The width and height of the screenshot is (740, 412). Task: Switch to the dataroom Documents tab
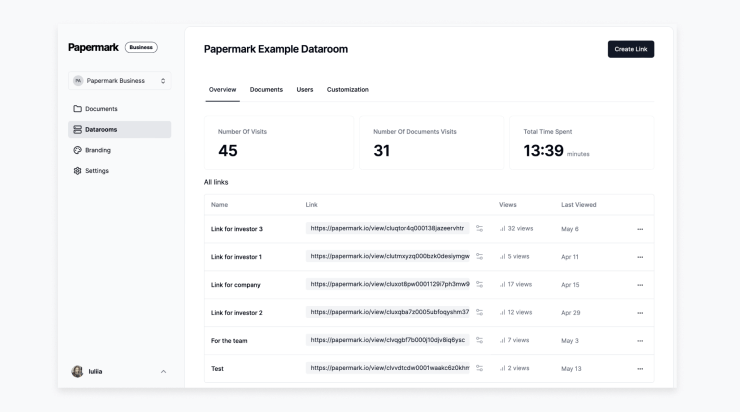[x=266, y=90]
